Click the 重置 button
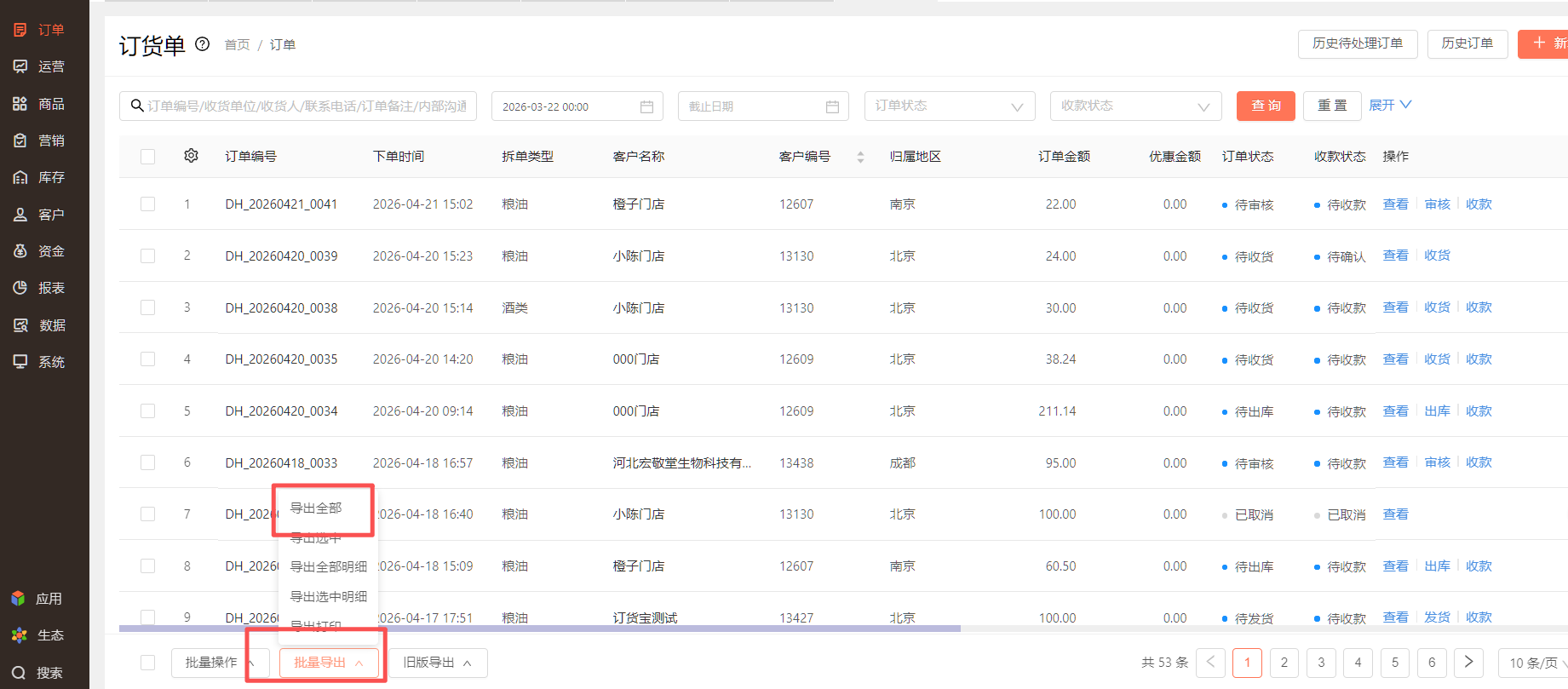This screenshot has height=689, width=1568. [1332, 106]
